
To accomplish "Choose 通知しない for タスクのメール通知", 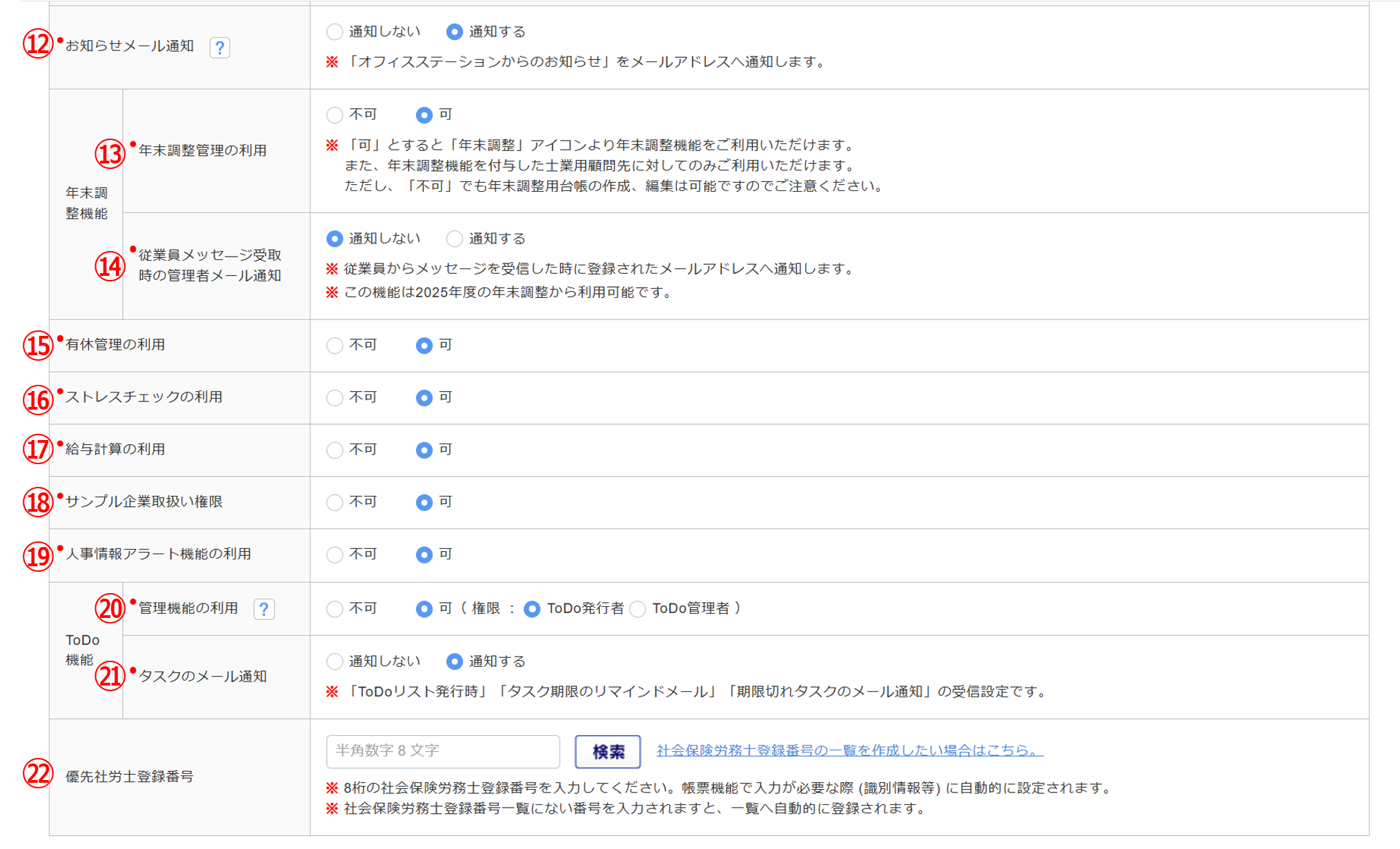I will click(335, 662).
